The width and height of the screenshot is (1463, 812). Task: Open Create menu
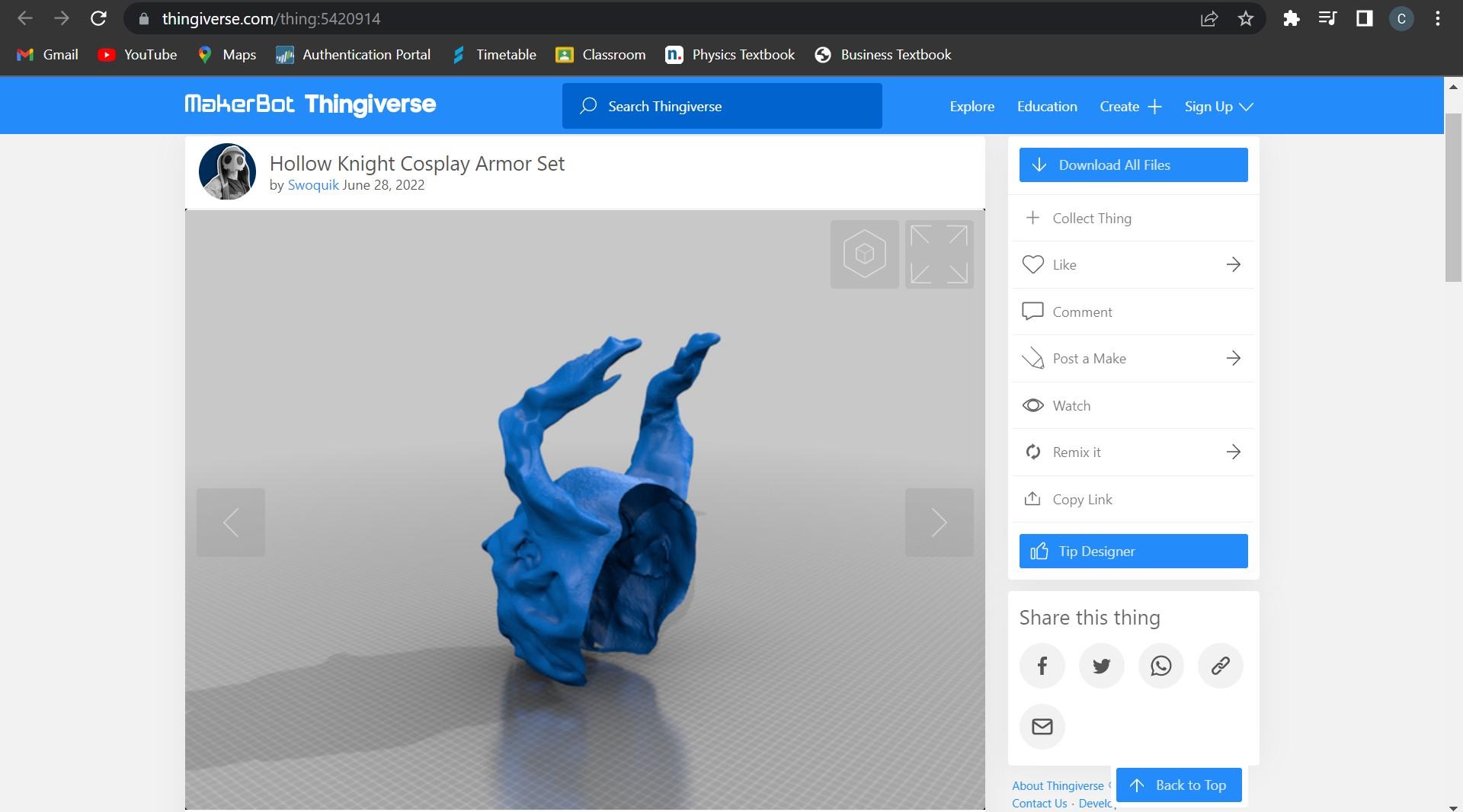point(1130,107)
